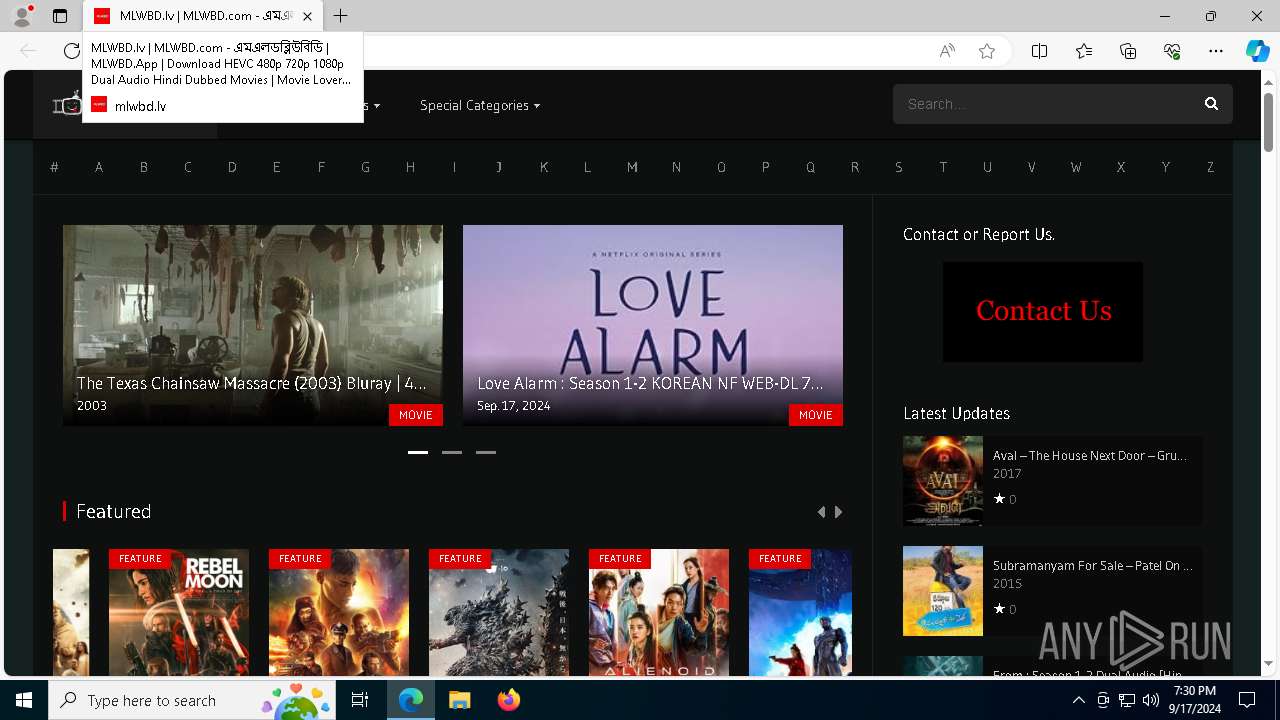Click the search magnifier button
The height and width of the screenshot is (720, 1280).
(1211, 104)
